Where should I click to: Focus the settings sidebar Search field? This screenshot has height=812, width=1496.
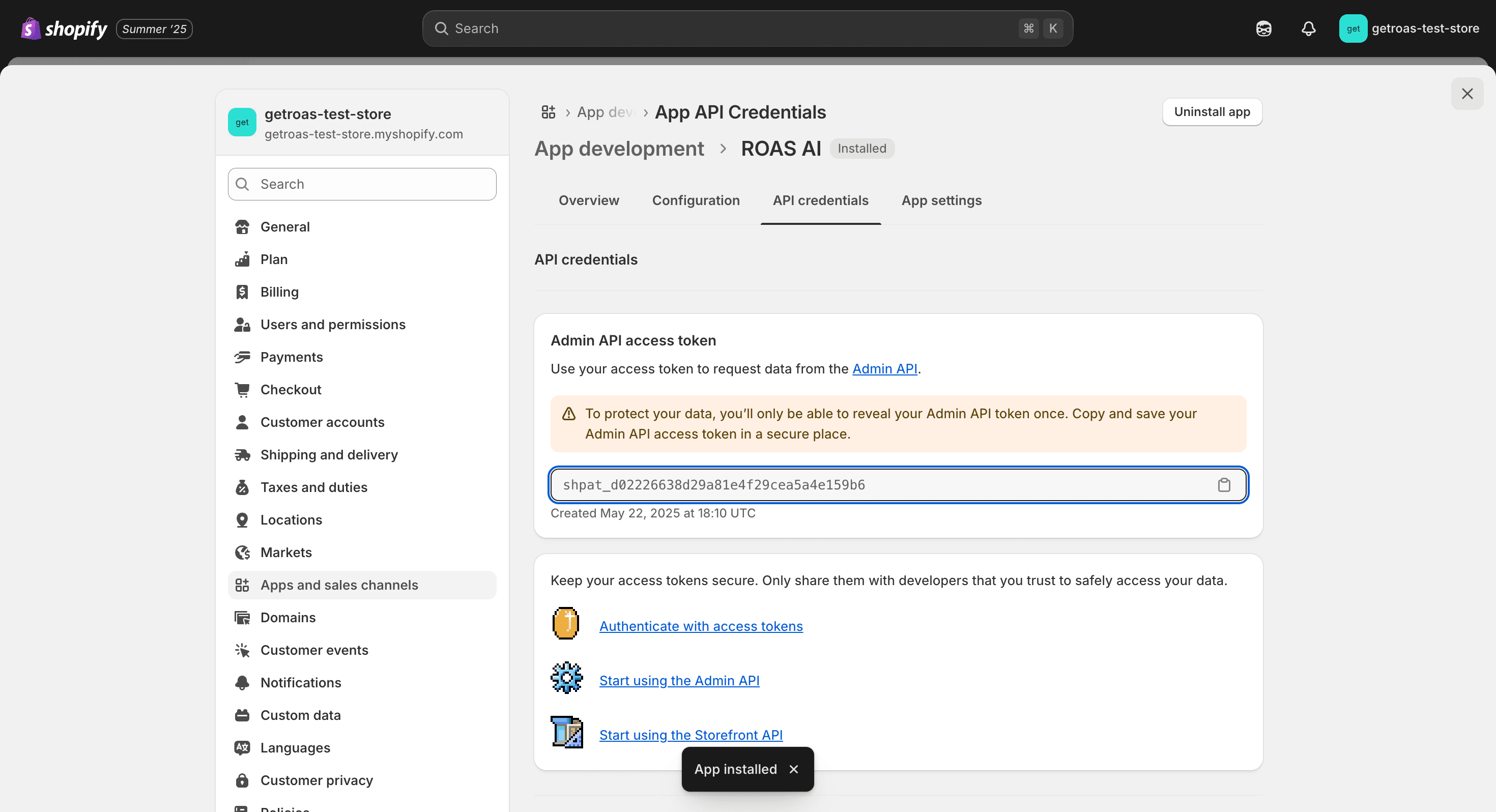[362, 184]
